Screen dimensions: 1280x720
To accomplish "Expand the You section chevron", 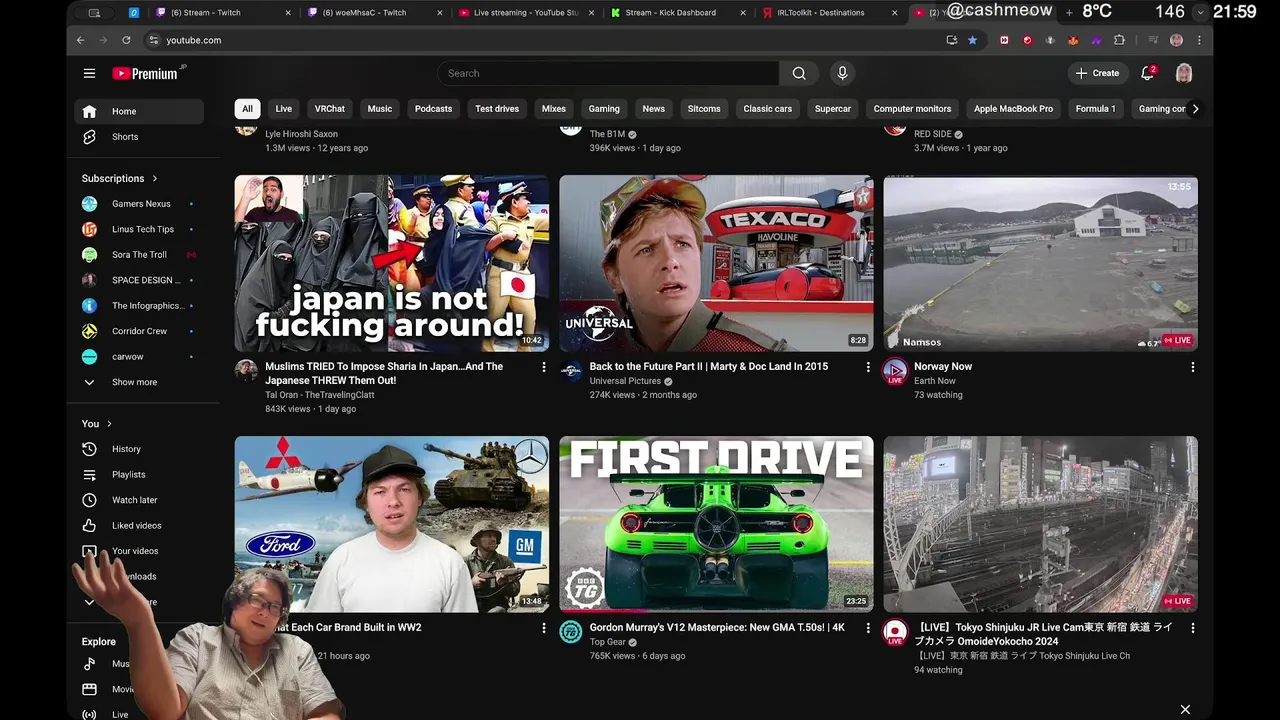I will [109, 424].
